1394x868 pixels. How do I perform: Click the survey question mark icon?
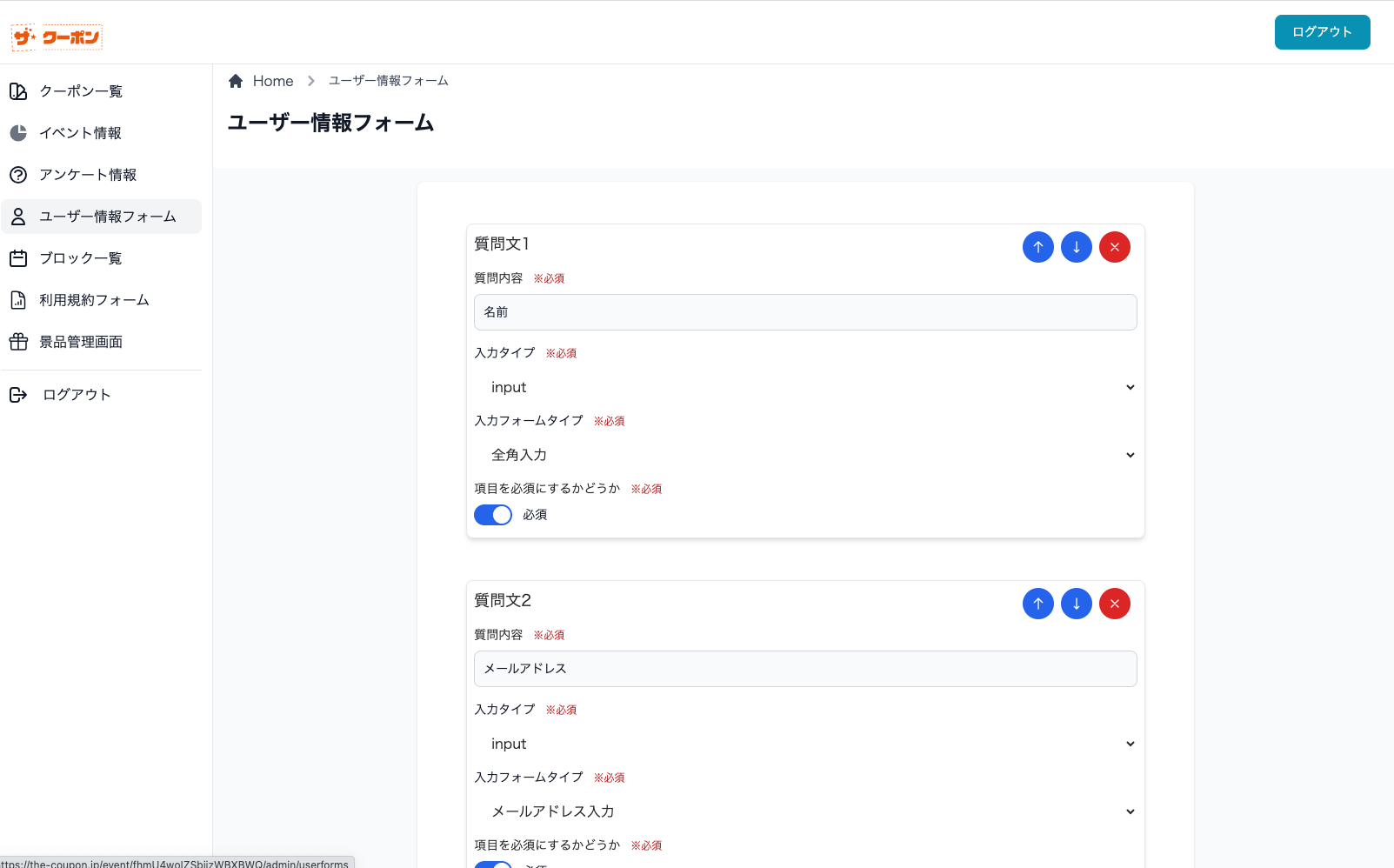[18, 175]
